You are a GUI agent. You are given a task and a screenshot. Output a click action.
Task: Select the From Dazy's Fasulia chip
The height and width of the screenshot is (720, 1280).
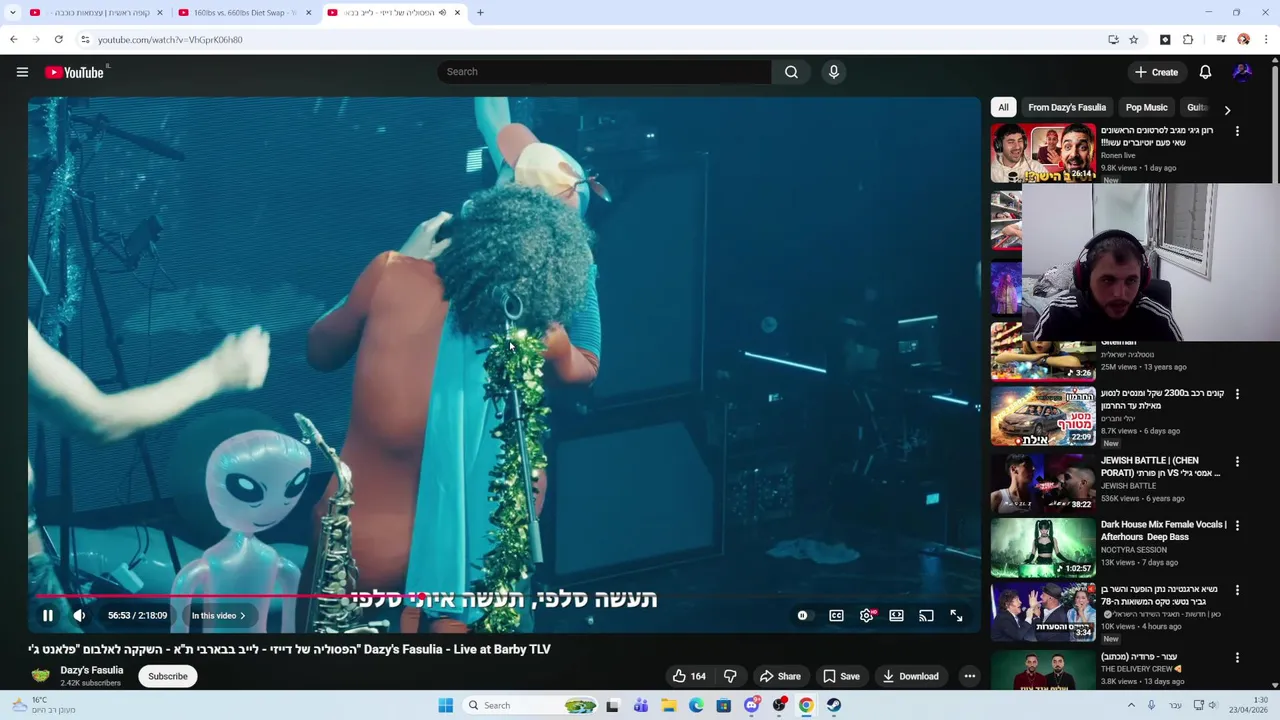[1067, 107]
